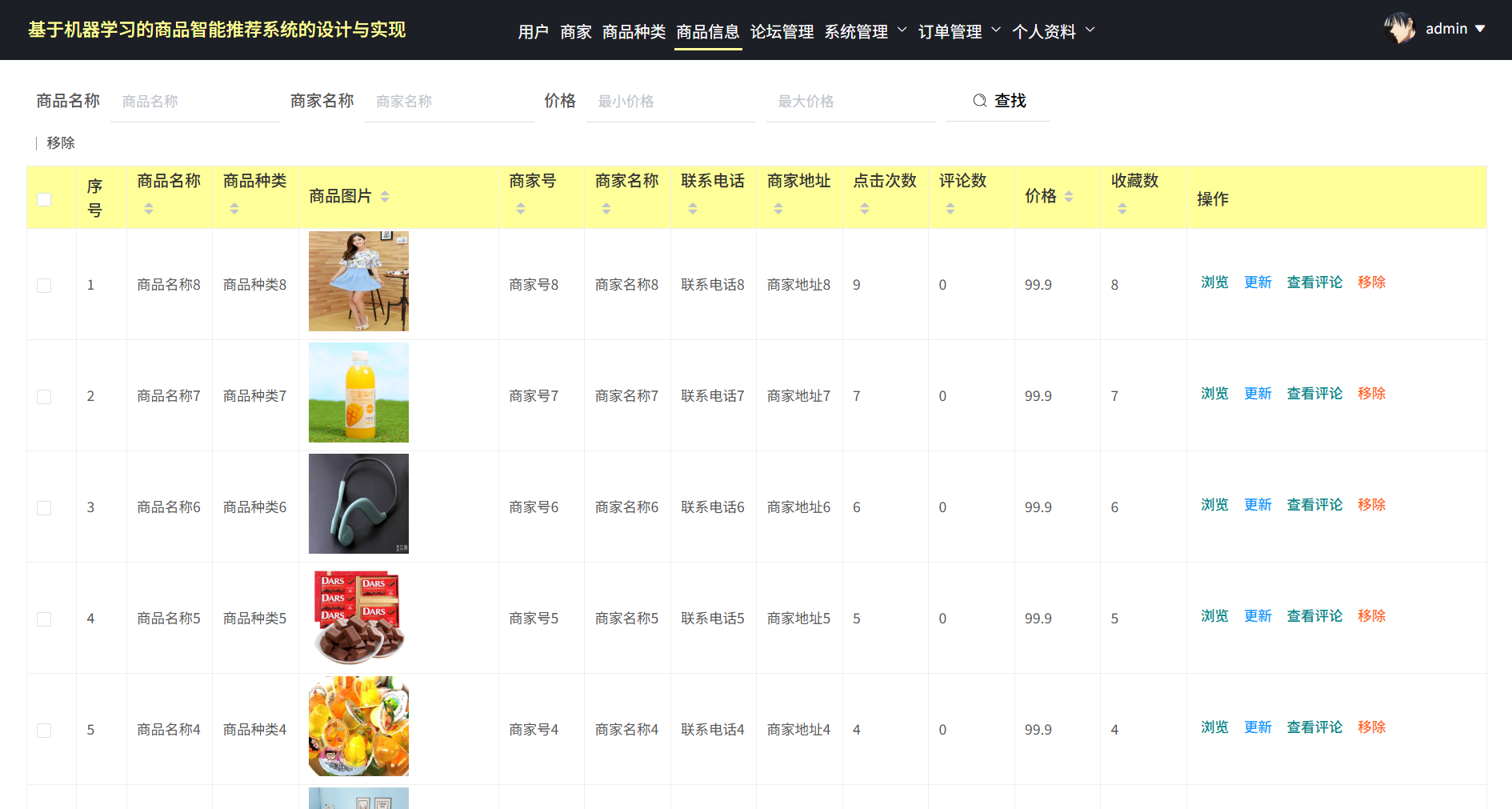Click 查看评论 for 商品名称5
Viewport: 1512px width, 809px height.
click(x=1314, y=616)
